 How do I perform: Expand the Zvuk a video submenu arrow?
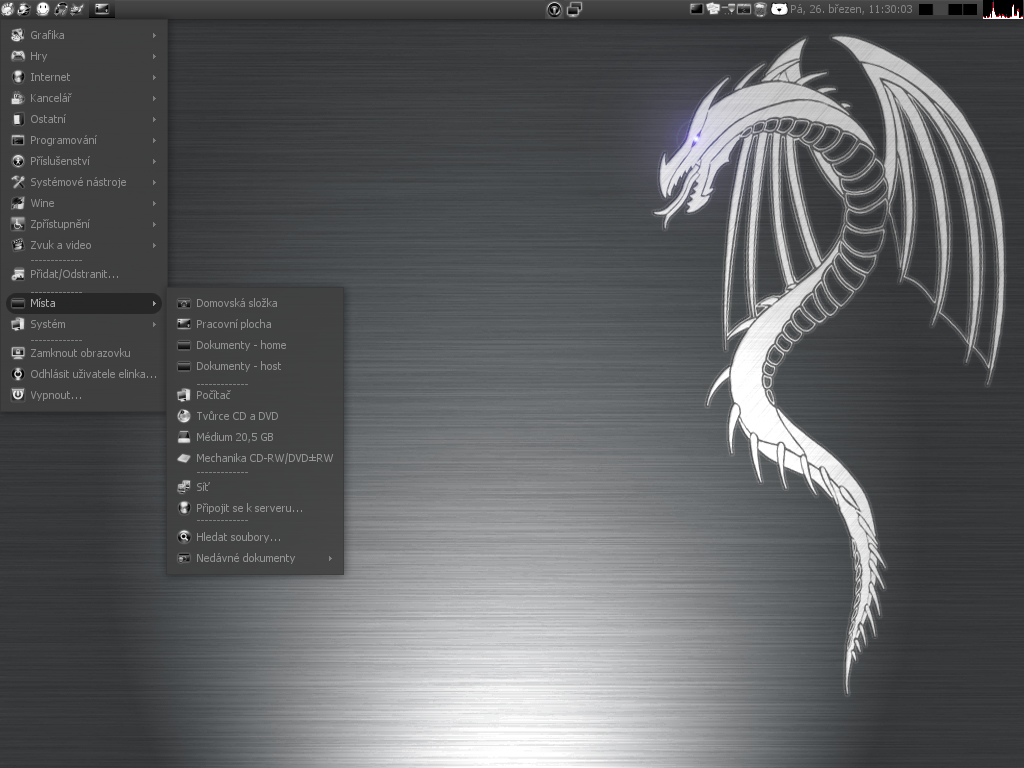click(x=154, y=246)
